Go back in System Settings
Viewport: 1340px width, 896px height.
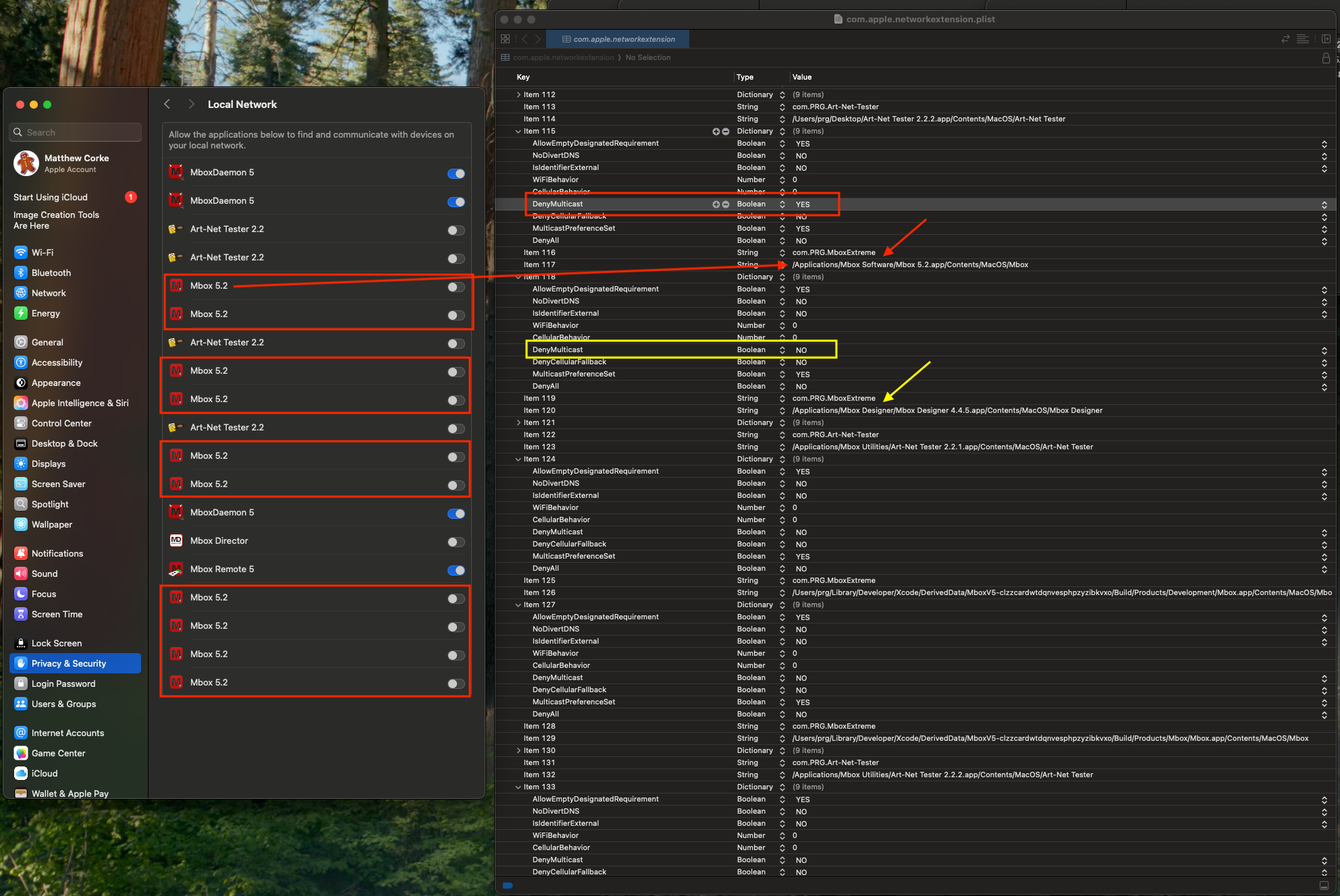click(x=167, y=104)
